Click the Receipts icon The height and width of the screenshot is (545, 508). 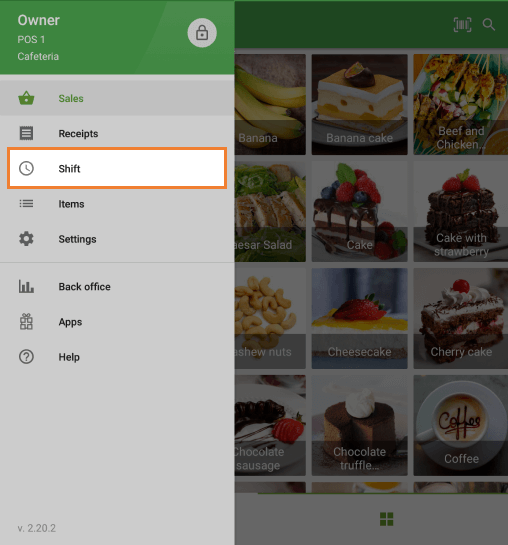pos(26,133)
